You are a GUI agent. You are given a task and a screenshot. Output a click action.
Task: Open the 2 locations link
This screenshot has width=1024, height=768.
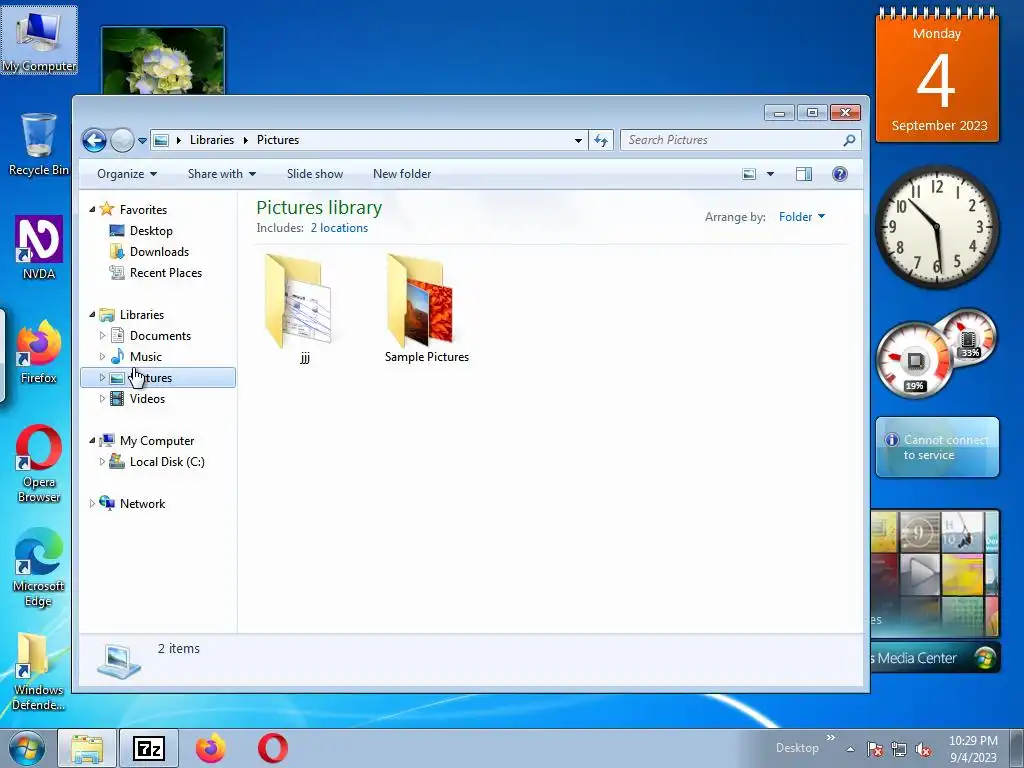[339, 228]
